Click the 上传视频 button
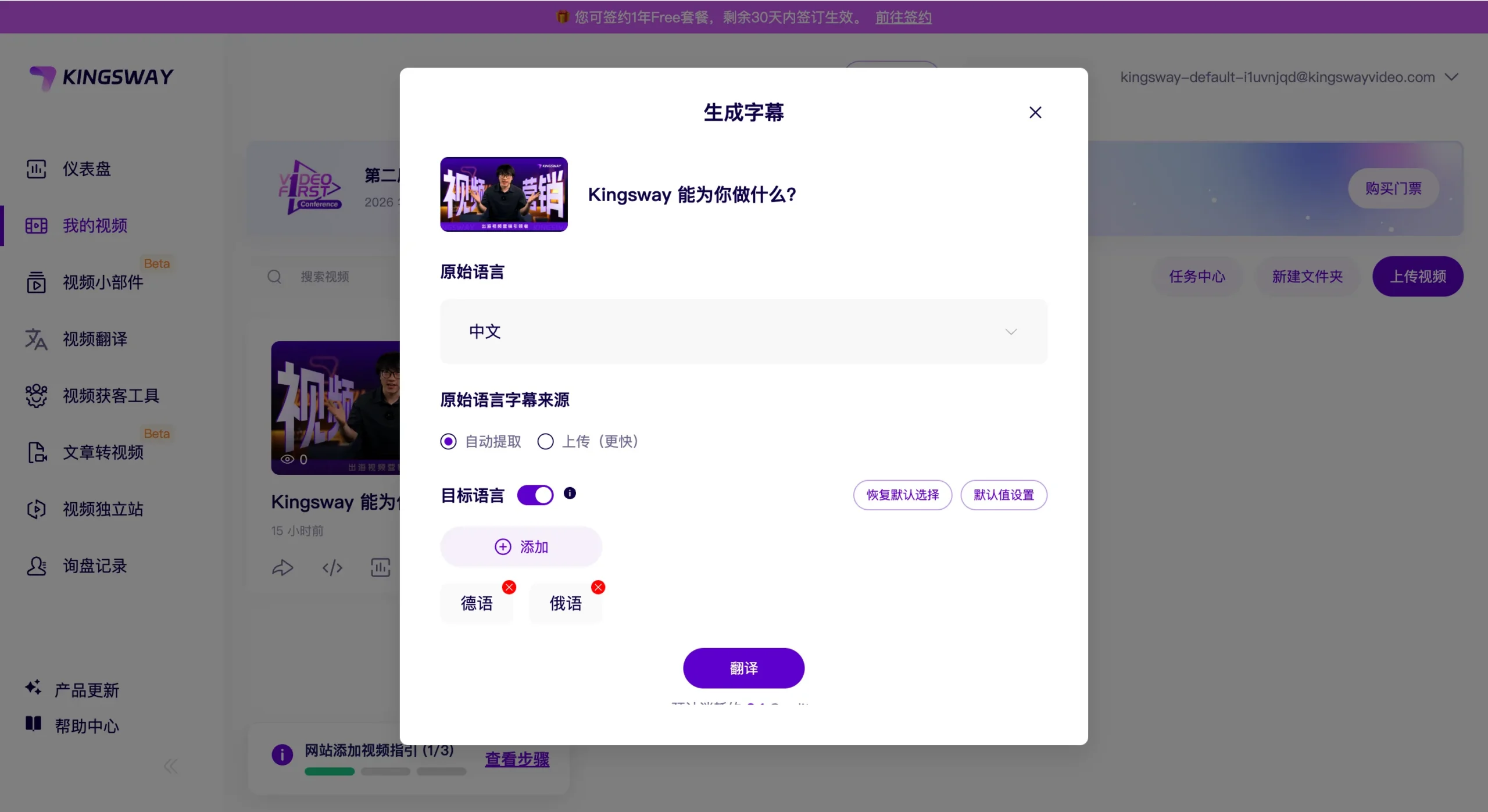The height and width of the screenshot is (812, 1488). click(x=1418, y=277)
